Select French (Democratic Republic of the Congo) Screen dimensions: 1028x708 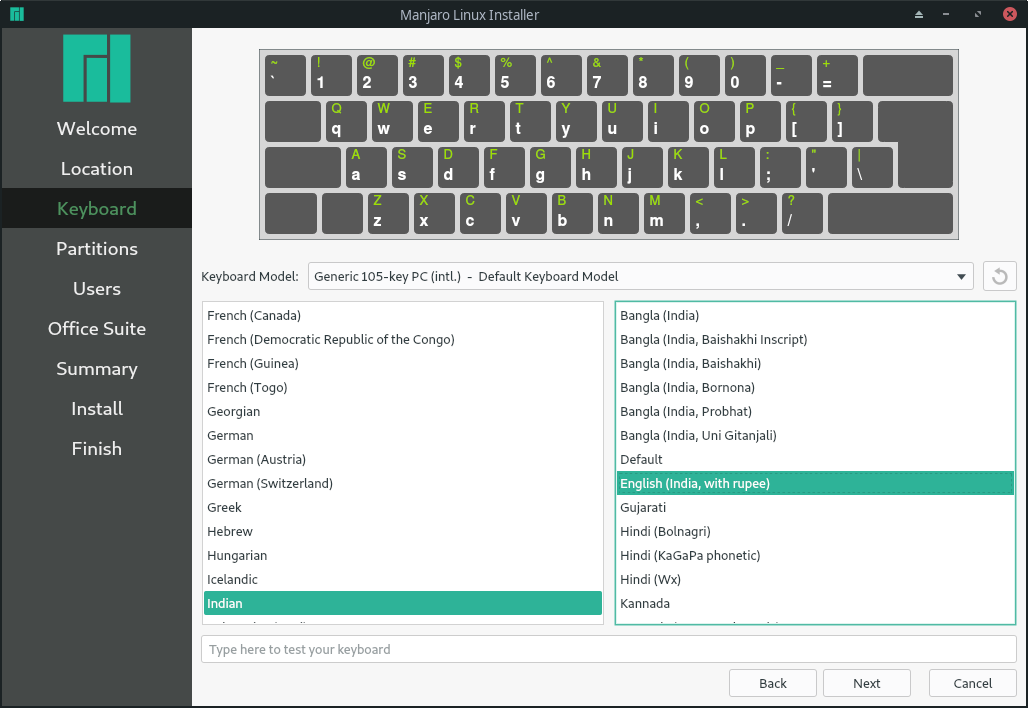click(403, 340)
